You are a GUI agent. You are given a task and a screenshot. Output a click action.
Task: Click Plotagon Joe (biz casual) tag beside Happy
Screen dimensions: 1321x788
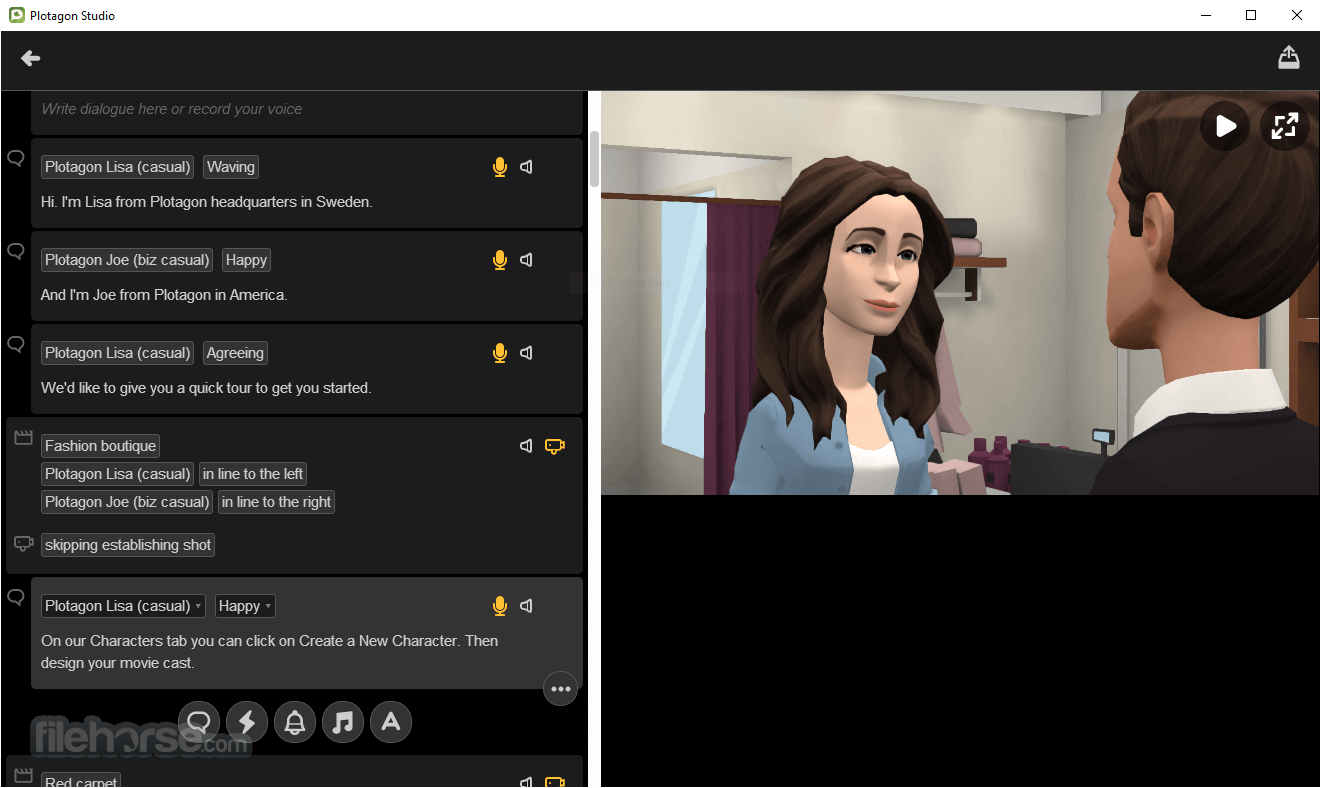[x=127, y=260]
